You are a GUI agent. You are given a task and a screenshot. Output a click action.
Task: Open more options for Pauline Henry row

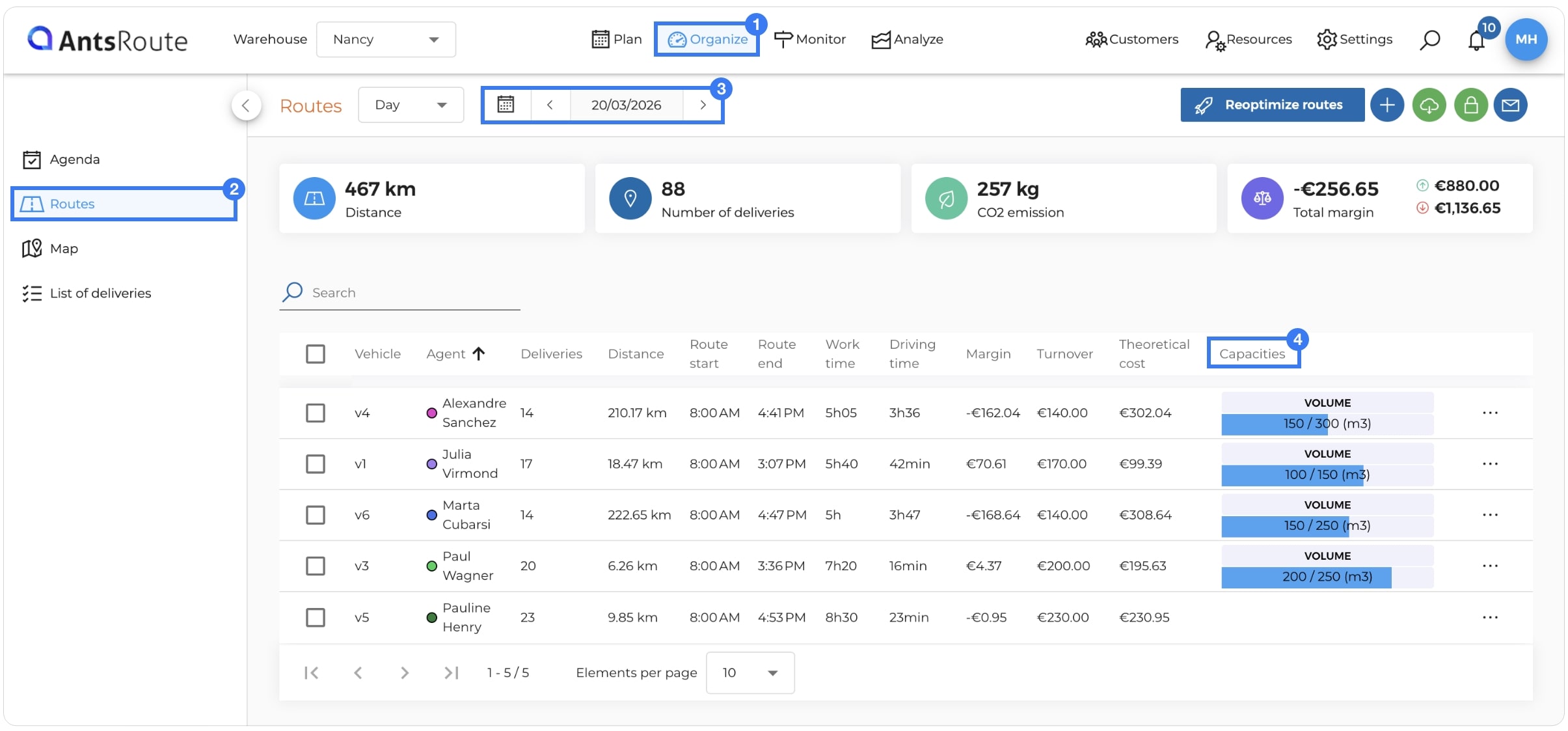1490,617
